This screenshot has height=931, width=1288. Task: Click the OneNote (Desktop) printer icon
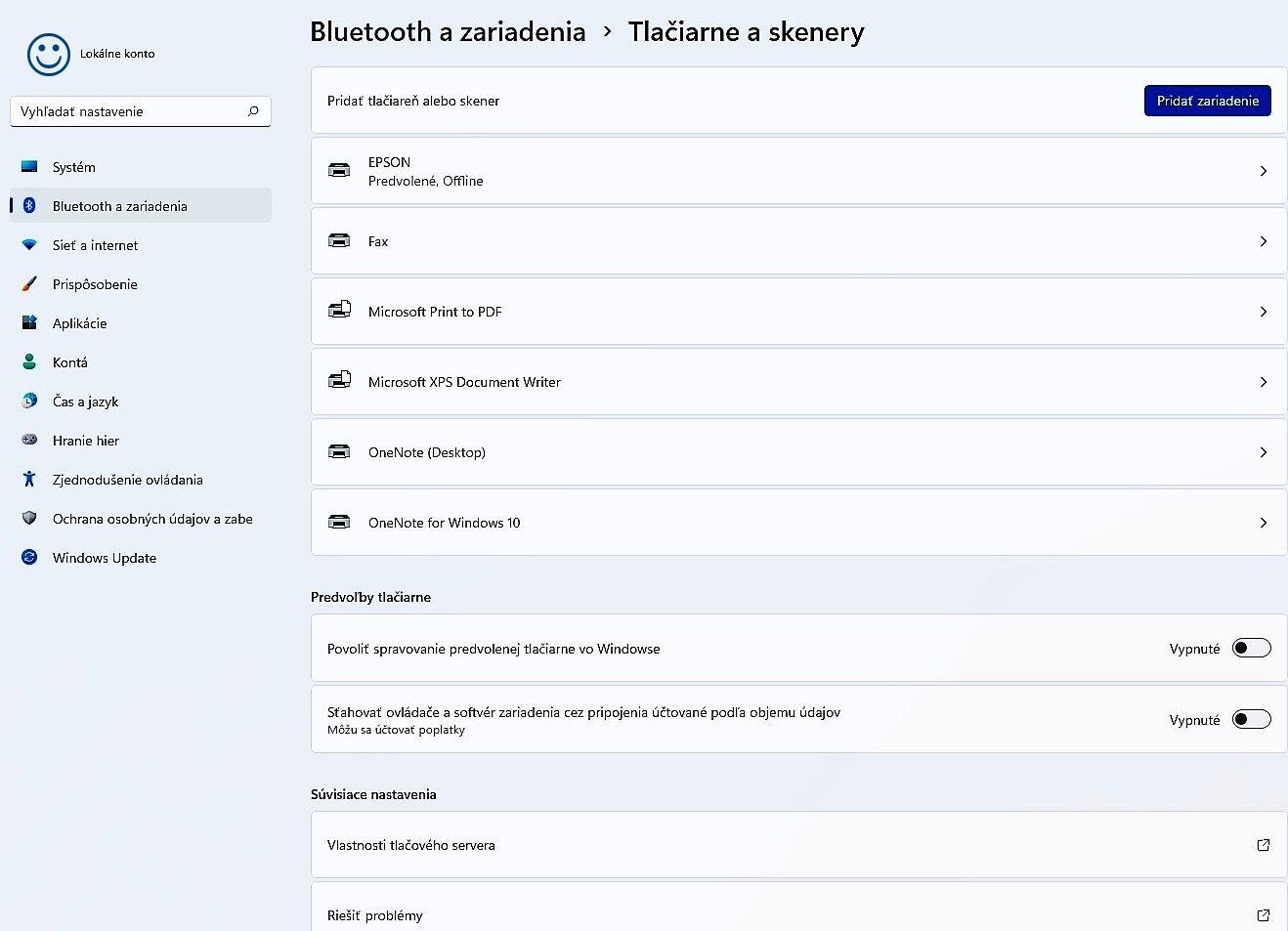click(339, 452)
